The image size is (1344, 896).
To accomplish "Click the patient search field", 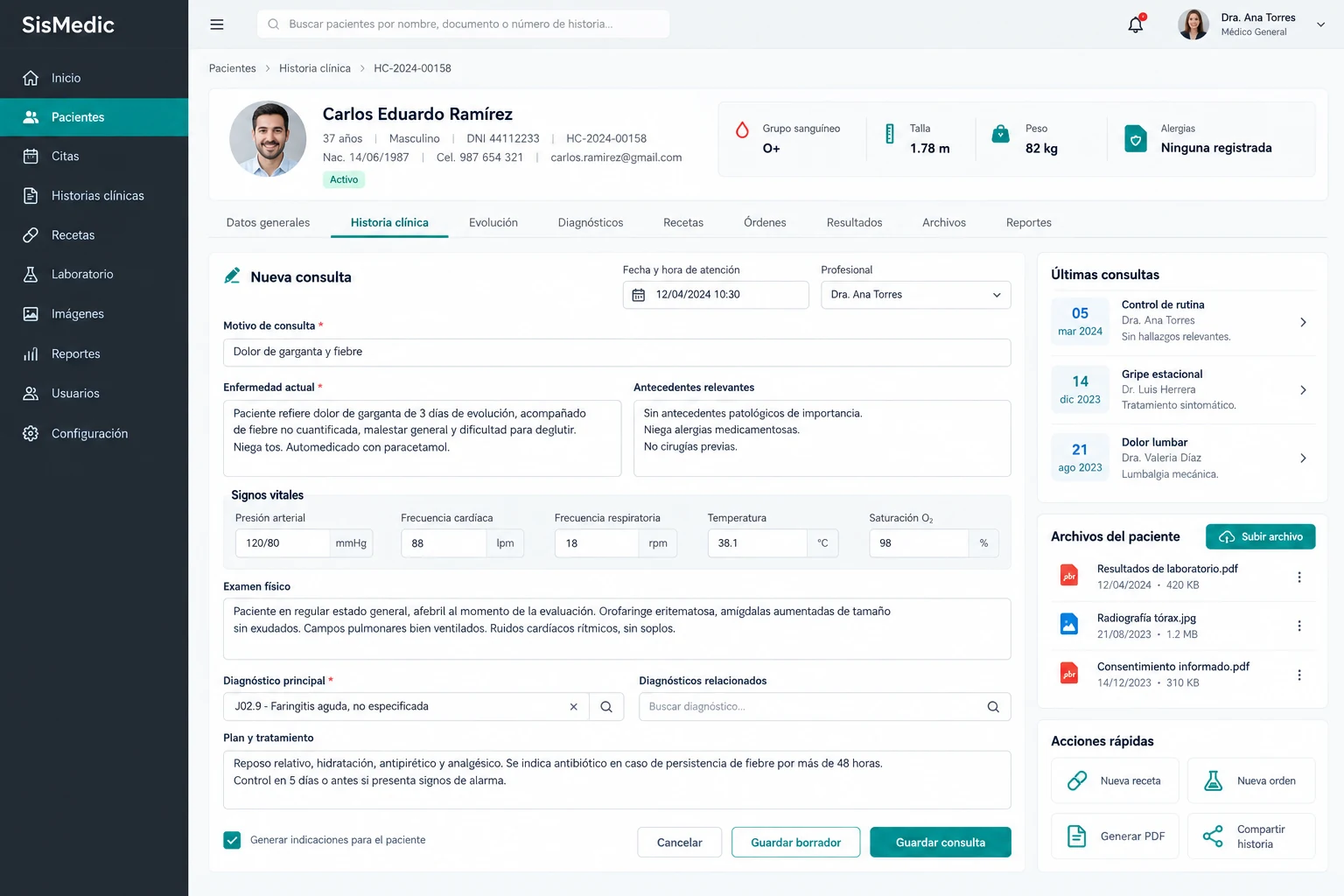I will (463, 24).
